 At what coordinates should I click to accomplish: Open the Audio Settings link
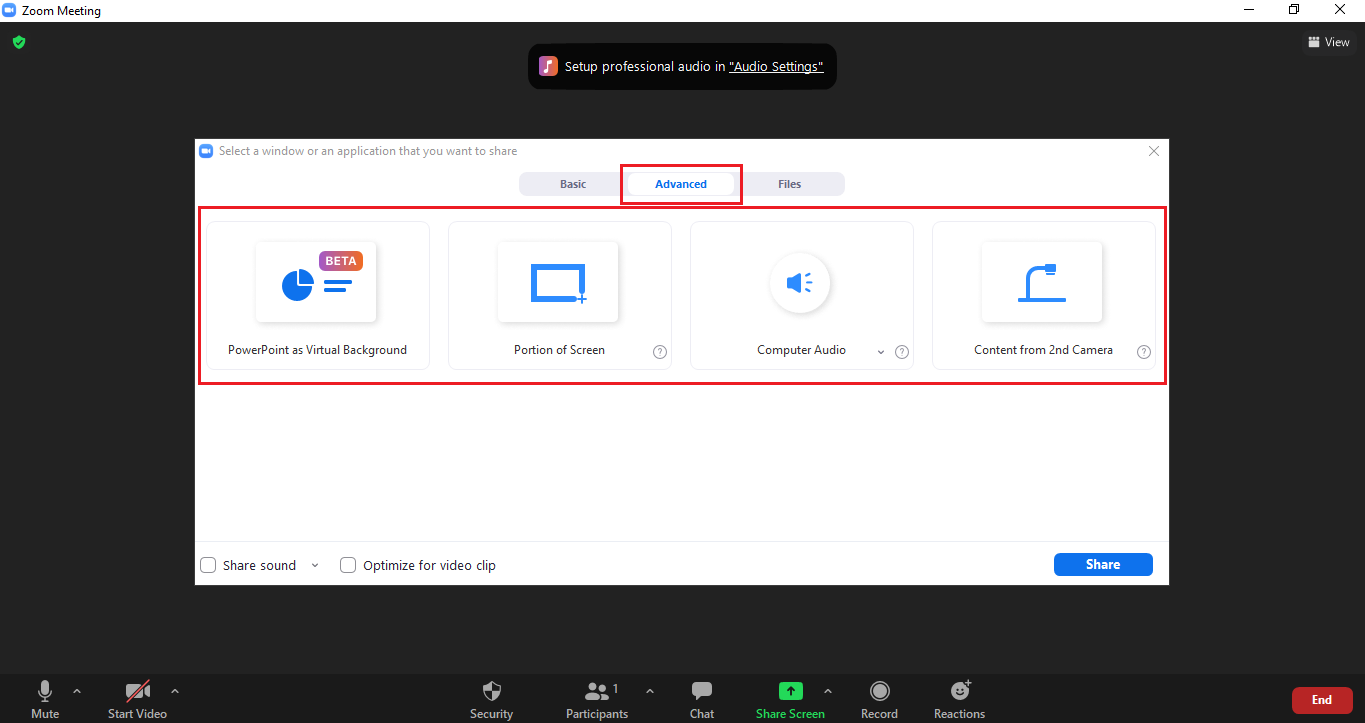point(776,67)
